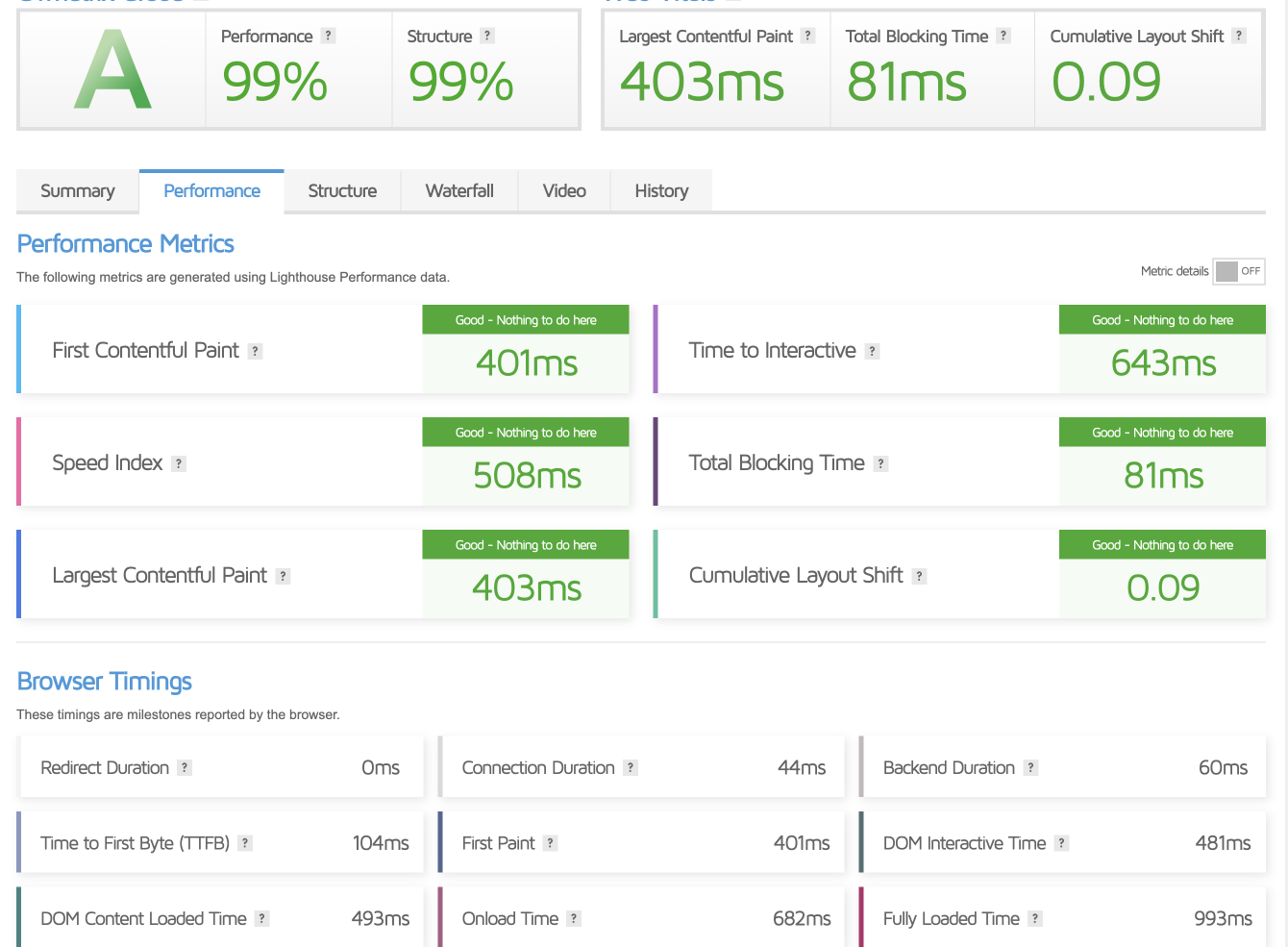The height and width of the screenshot is (947, 1288).
Task: Select the Performance tab
Action: pyautogui.click(x=211, y=190)
